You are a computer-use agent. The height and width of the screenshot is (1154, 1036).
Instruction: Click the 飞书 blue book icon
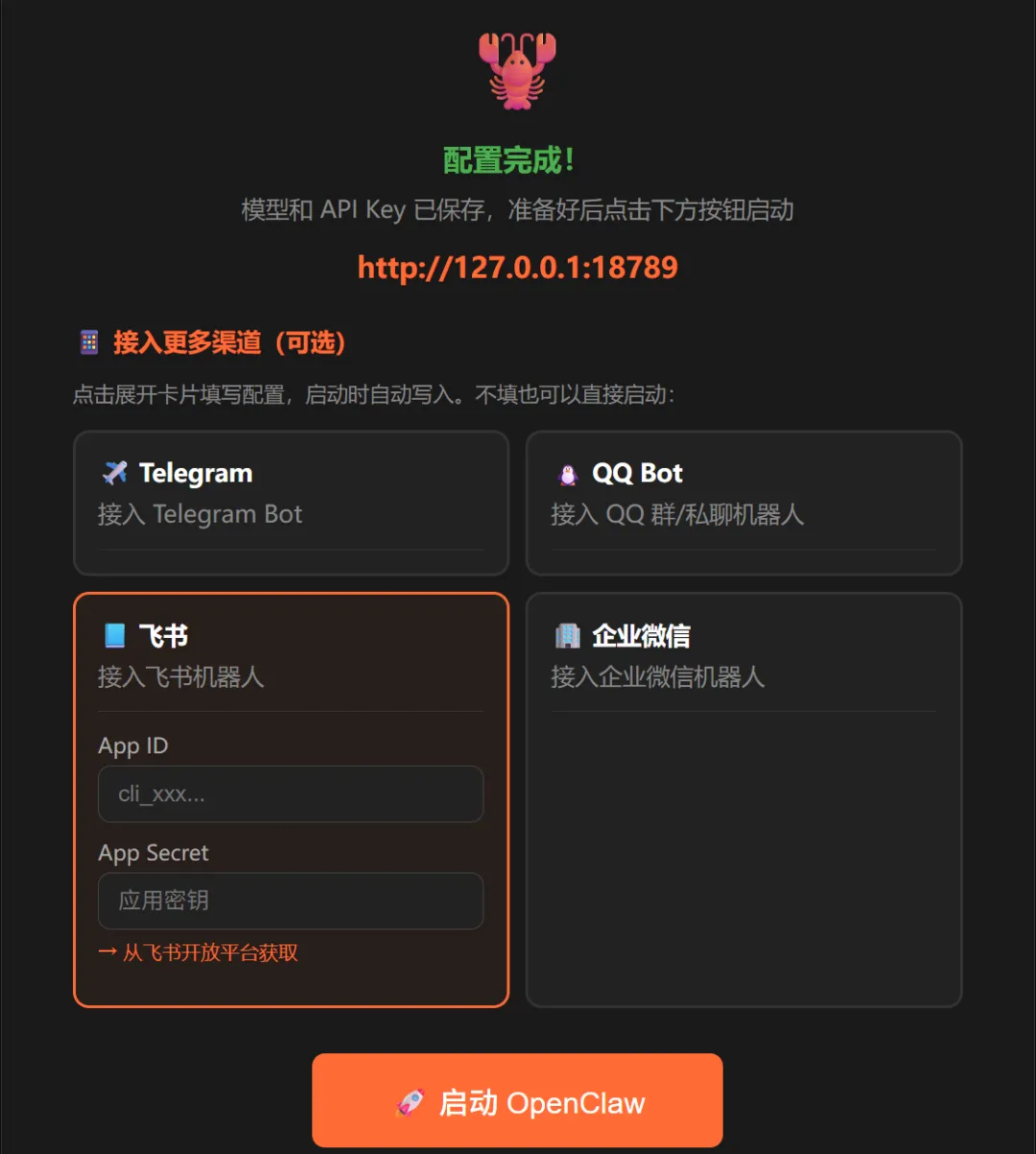tap(115, 636)
